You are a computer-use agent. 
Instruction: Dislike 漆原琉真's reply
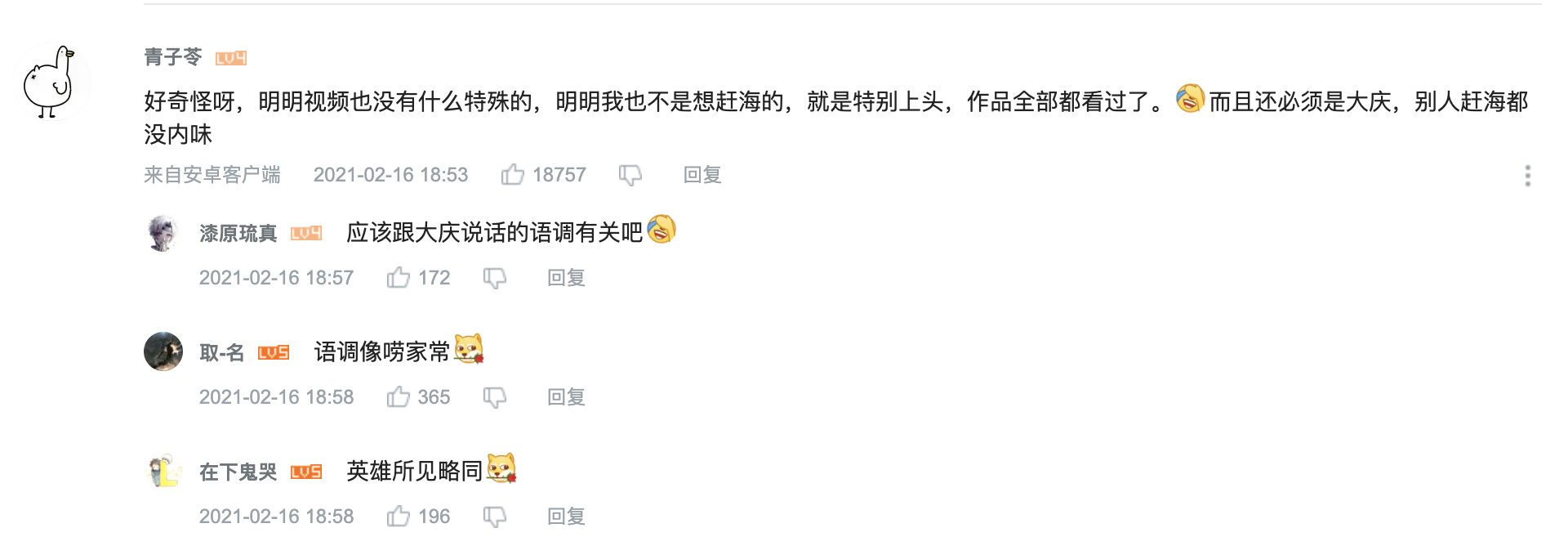494,278
